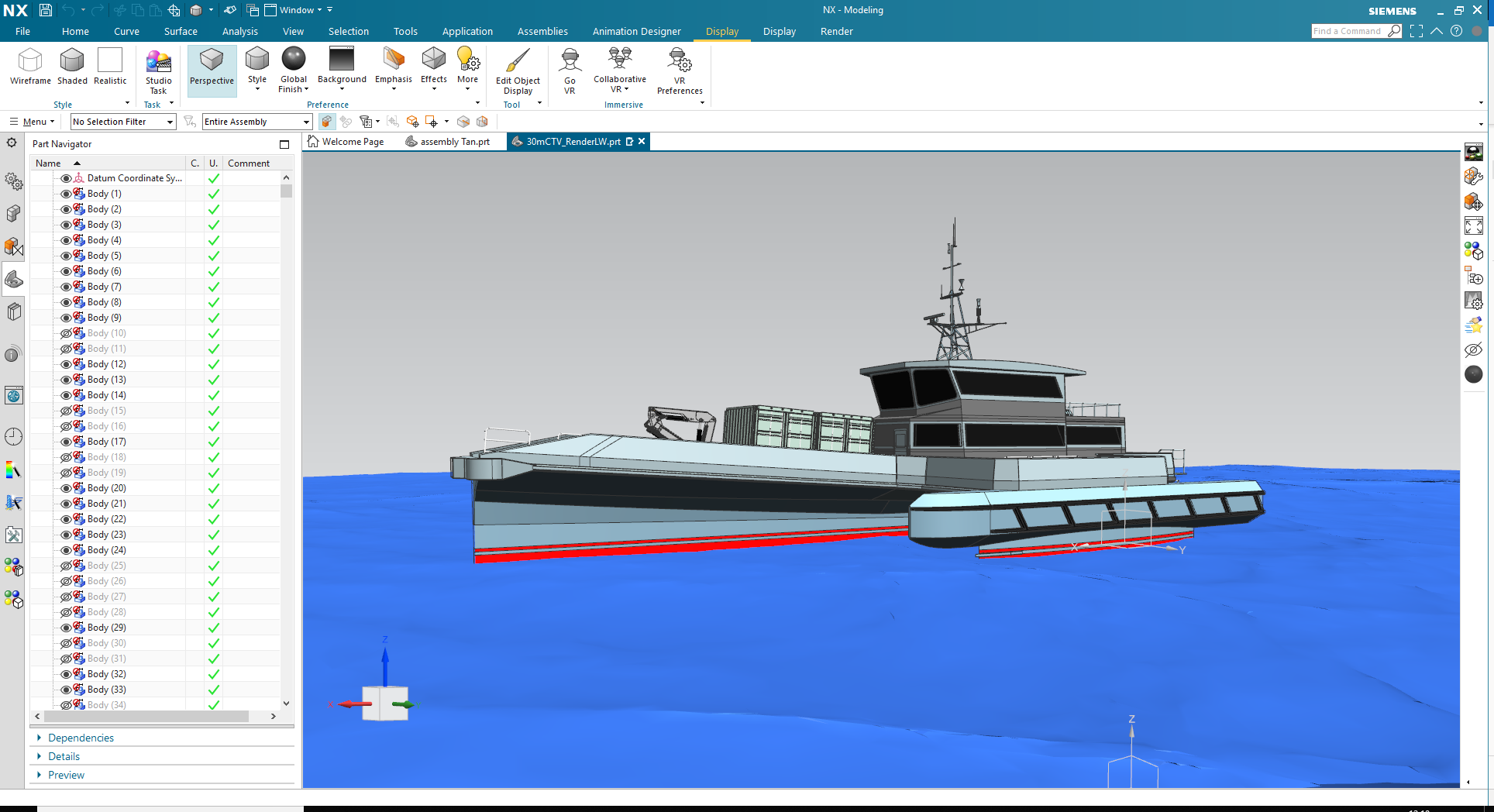This screenshot has height=812, width=1494.
Task: Click the Background color preference swatch
Action: tap(341, 59)
